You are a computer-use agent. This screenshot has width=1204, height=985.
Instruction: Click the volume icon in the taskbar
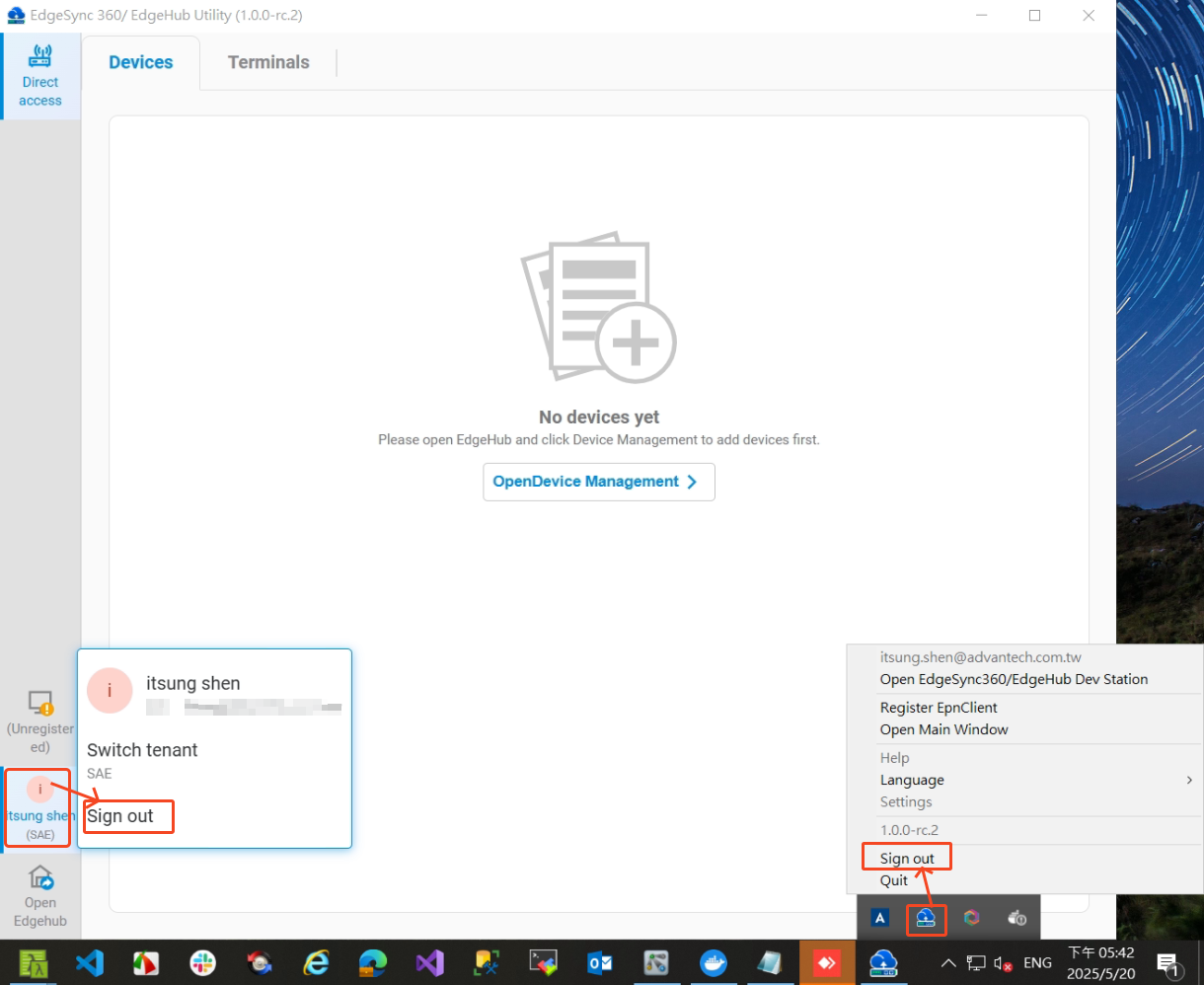(x=1006, y=962)
